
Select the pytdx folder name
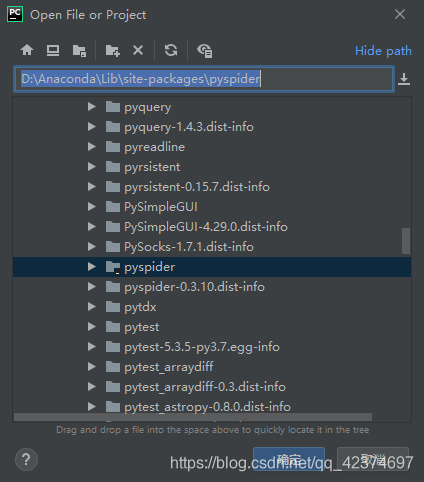coord(140,307)
